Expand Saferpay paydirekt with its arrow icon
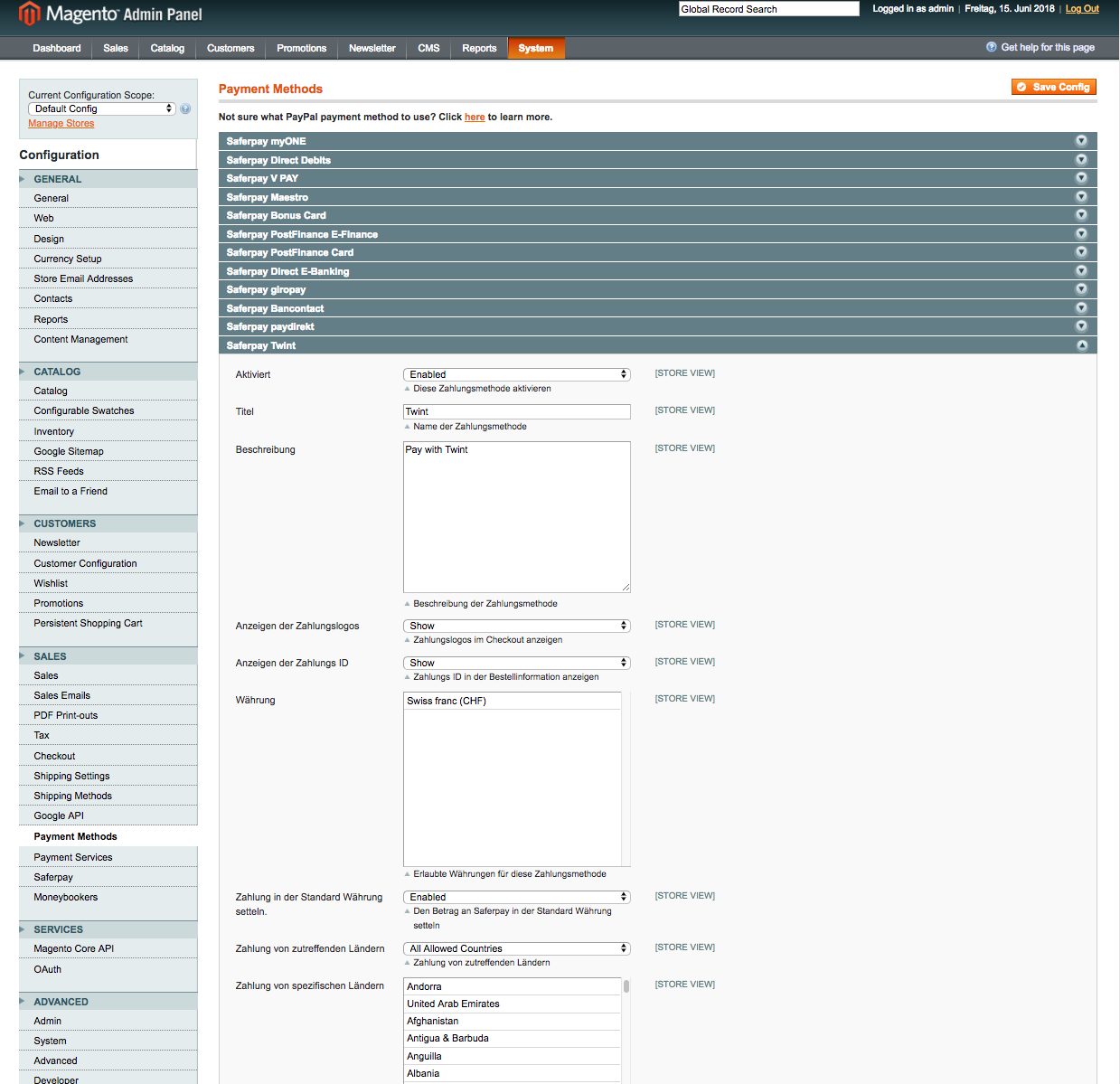 pos(1080,326)
